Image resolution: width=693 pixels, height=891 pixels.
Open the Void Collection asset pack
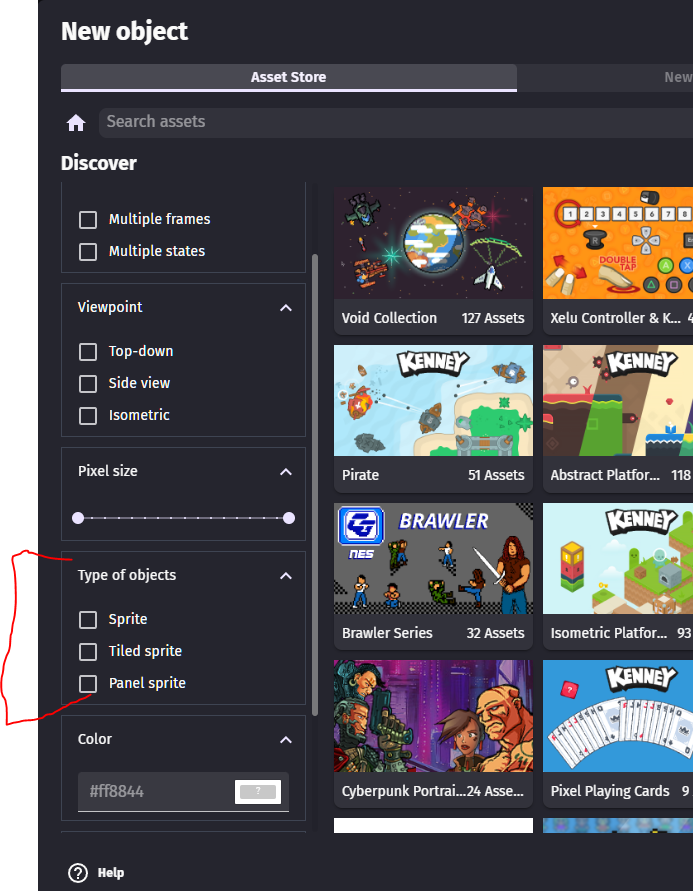click(433, 261)
